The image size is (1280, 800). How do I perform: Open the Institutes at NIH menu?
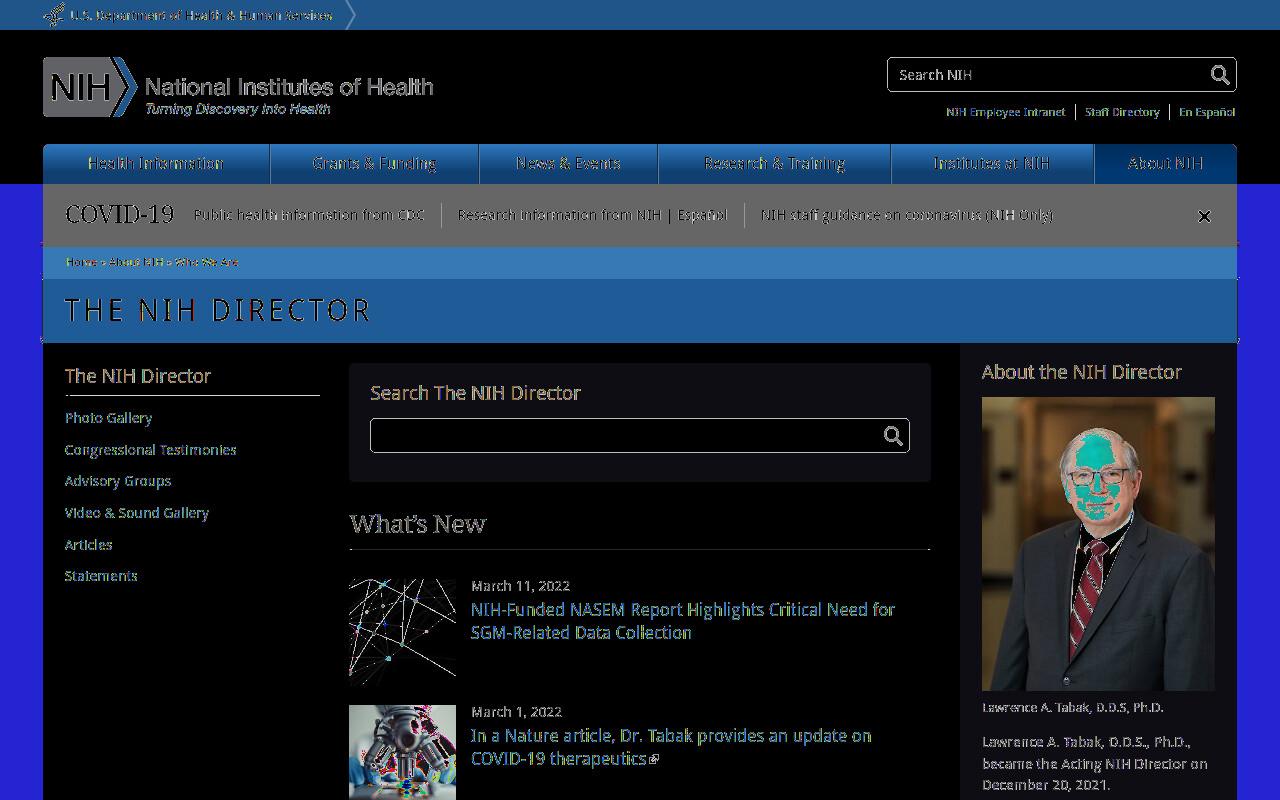point(992,164)
